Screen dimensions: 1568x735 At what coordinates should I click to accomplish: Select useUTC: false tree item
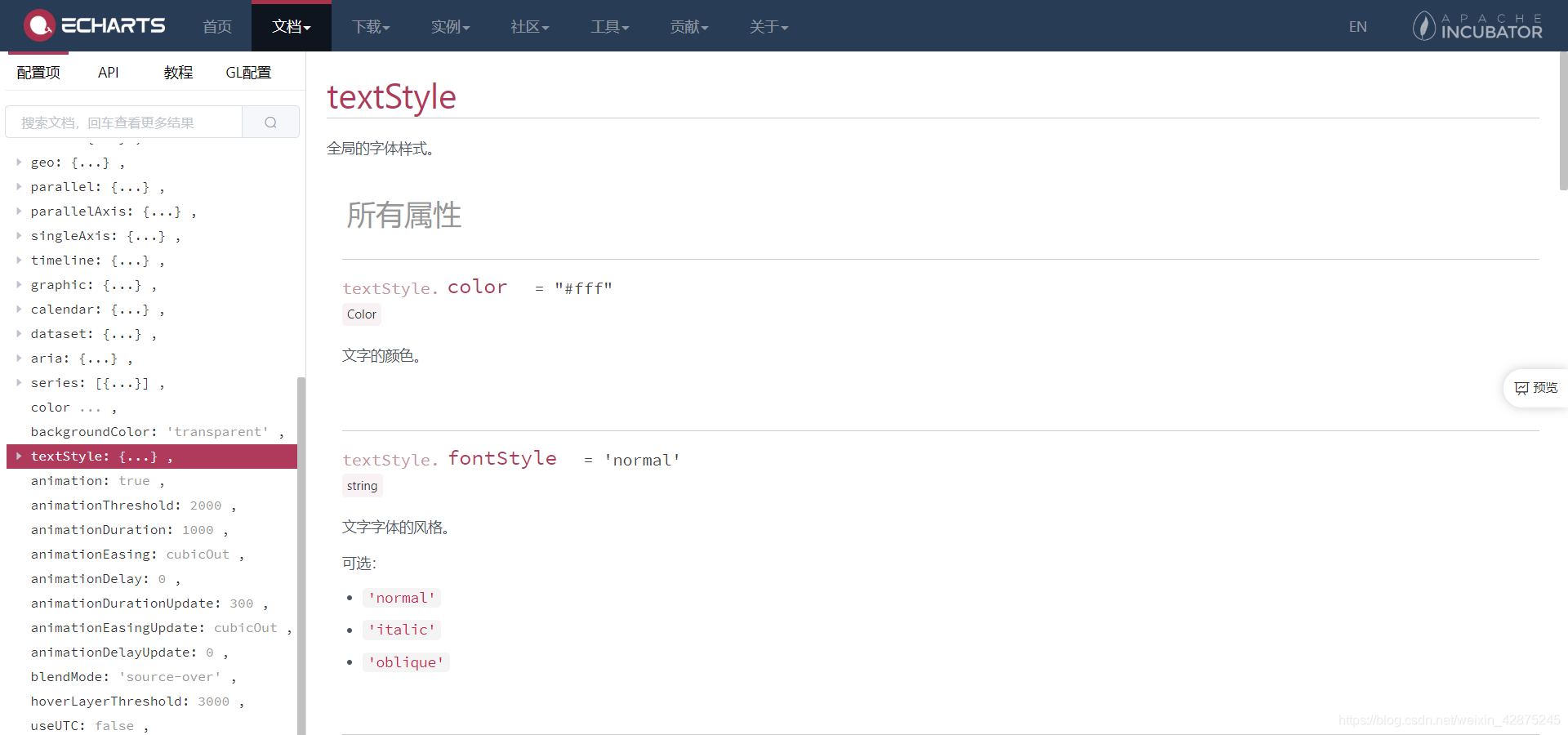click(x=90, y=726)
